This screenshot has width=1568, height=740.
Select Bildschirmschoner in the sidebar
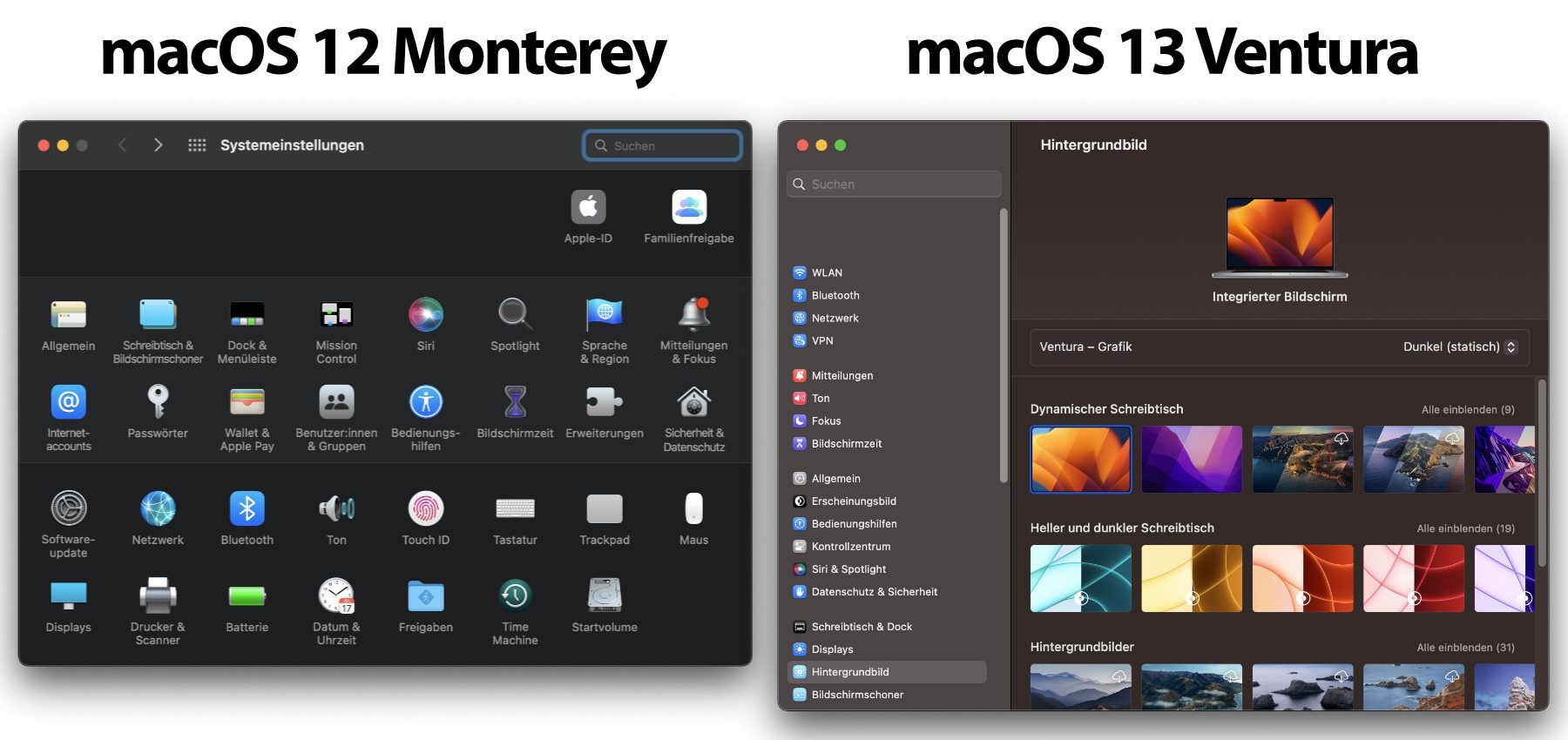(857, 695)
